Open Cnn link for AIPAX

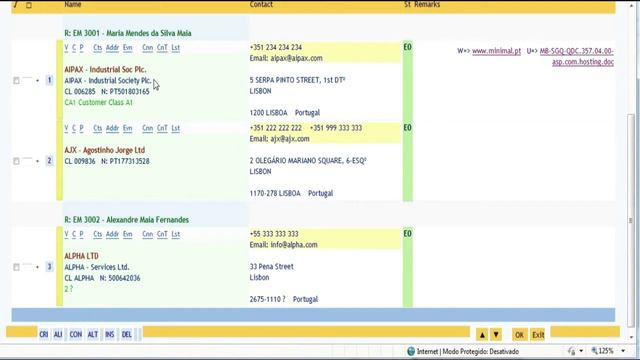coord(147,48)
